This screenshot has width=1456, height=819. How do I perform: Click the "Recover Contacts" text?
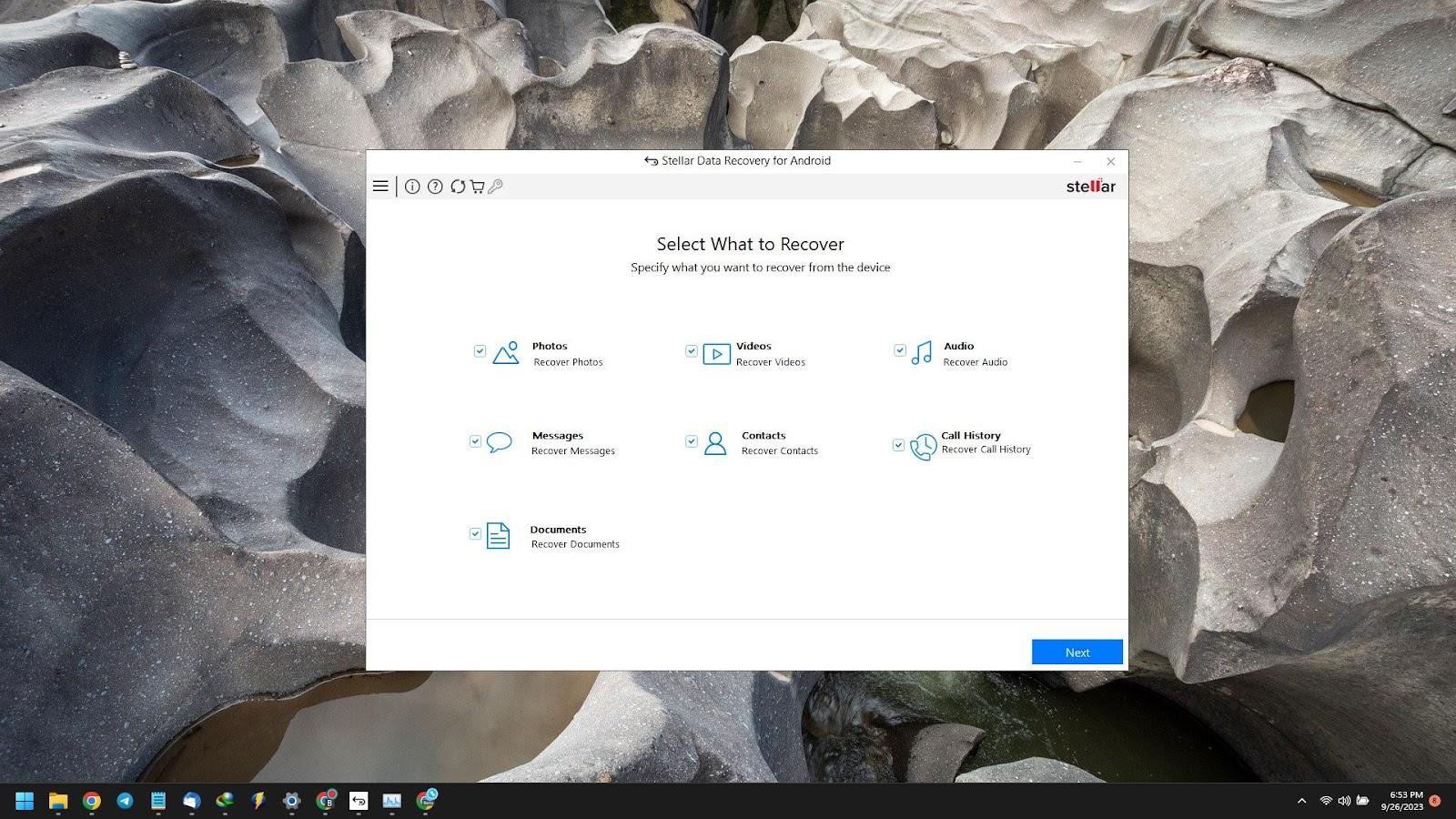780,451
